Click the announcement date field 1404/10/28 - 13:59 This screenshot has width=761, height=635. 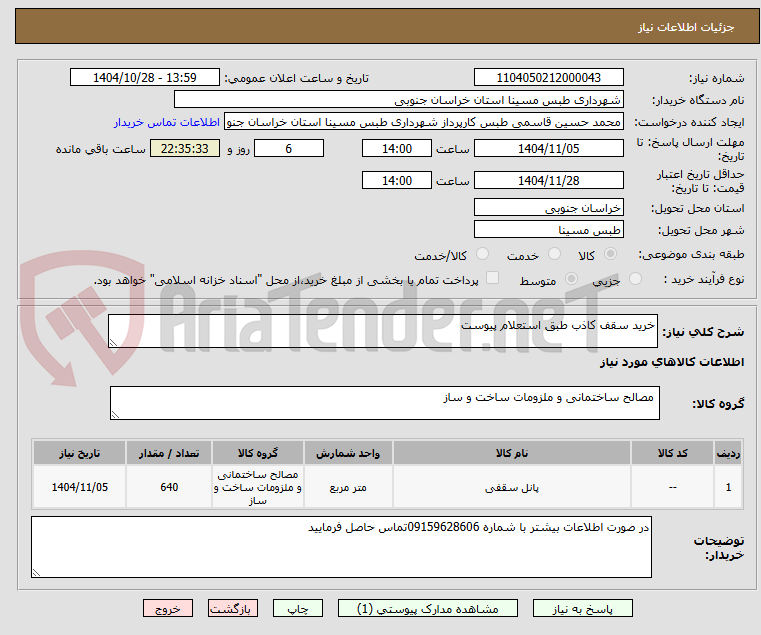pyautogui.click(x=145, y=78)
